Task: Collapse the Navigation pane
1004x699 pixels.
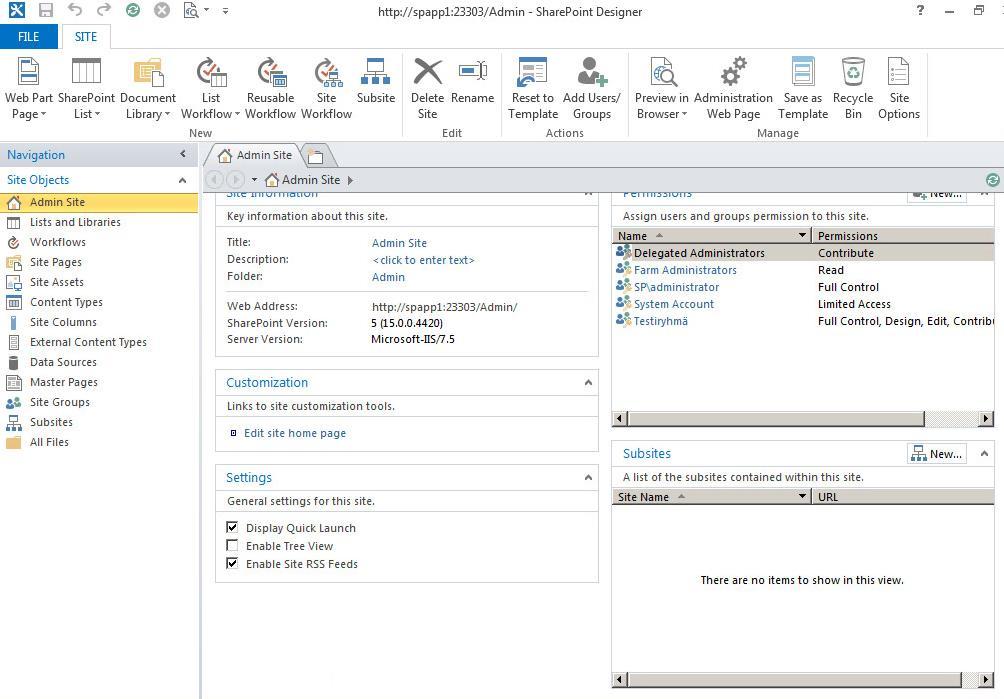Action: coord(183,154)
